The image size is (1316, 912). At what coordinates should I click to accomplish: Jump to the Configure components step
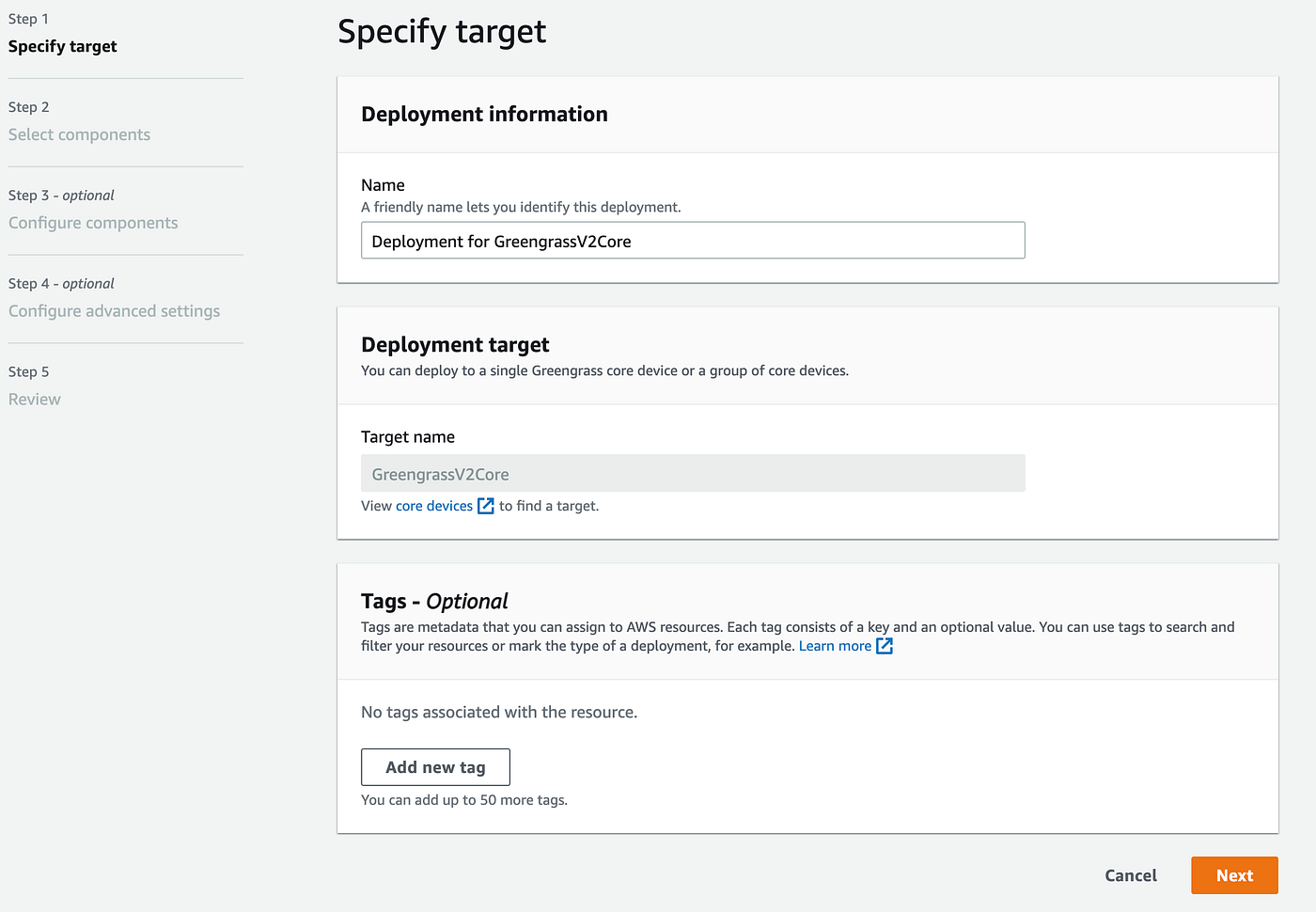(x=93, y=223)
